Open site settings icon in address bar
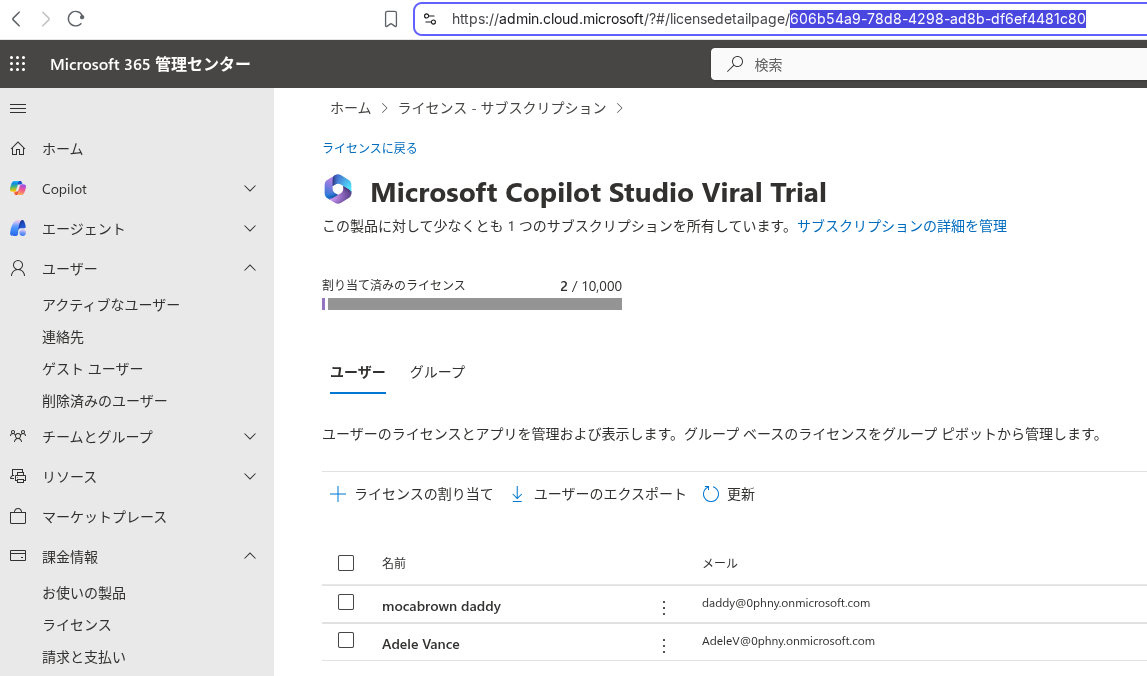The height and width of the screenshot is (676, 1147). tap(430, 19)
